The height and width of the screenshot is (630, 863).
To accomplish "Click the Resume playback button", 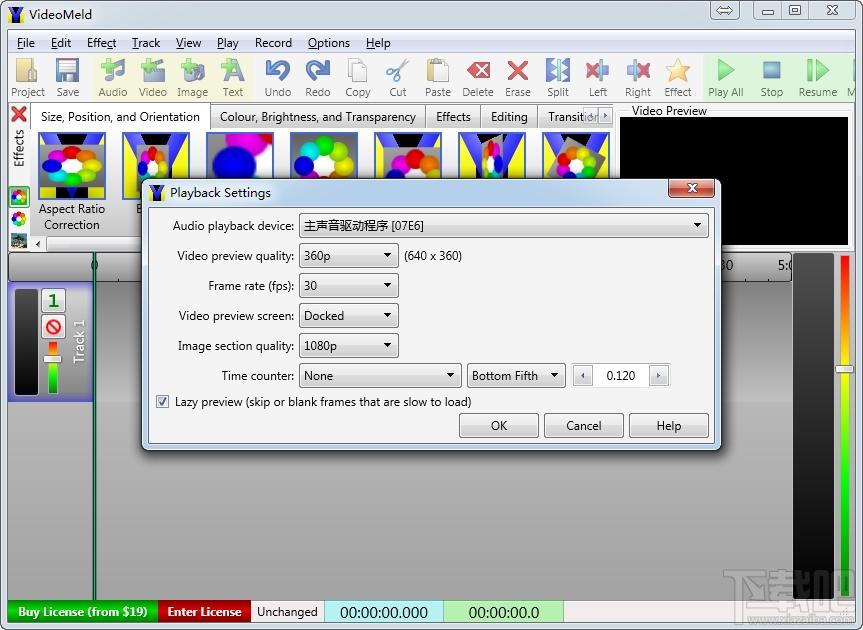I will point(818,77).
